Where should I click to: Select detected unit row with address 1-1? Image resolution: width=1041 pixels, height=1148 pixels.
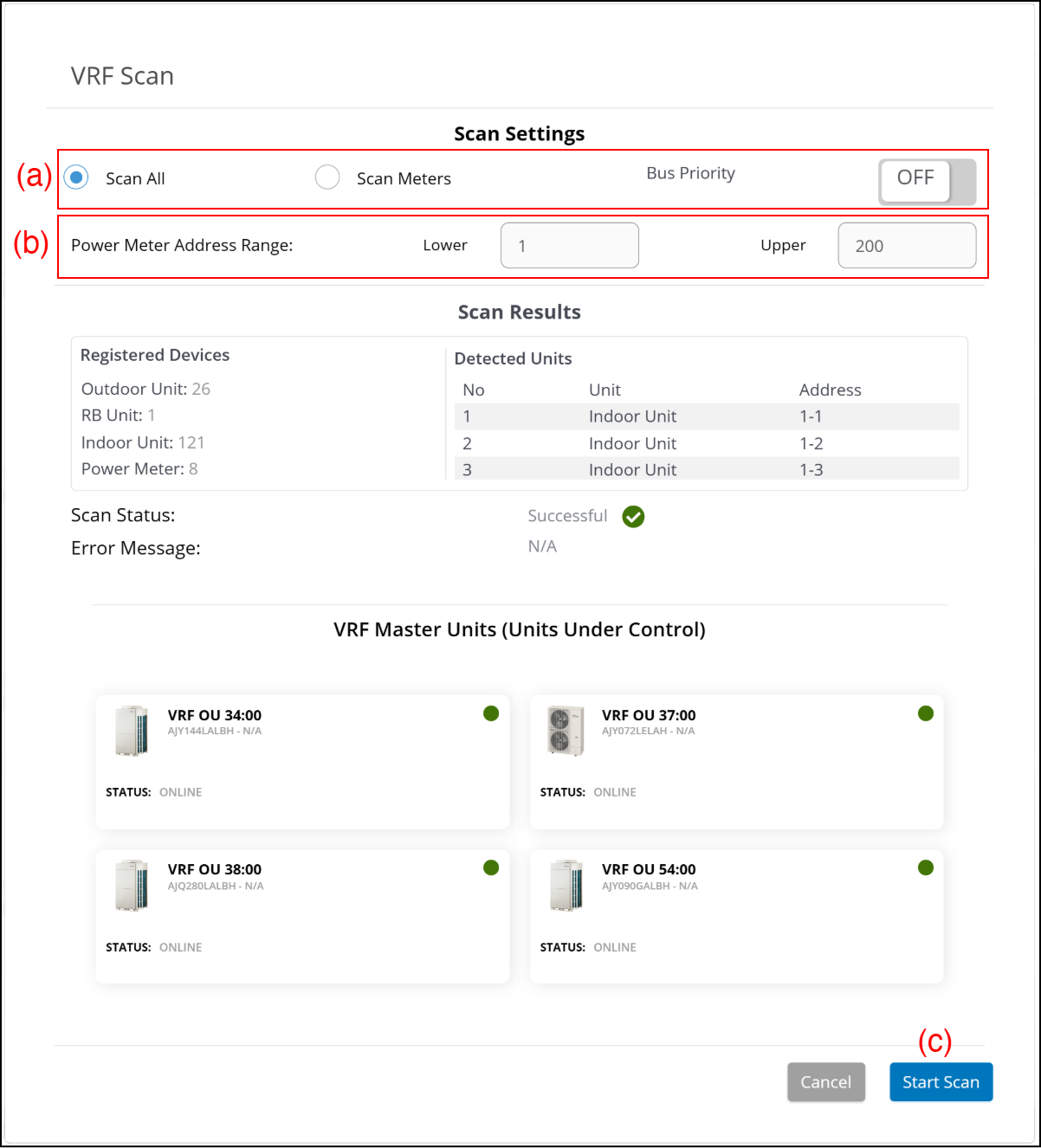tap(706, 416)
